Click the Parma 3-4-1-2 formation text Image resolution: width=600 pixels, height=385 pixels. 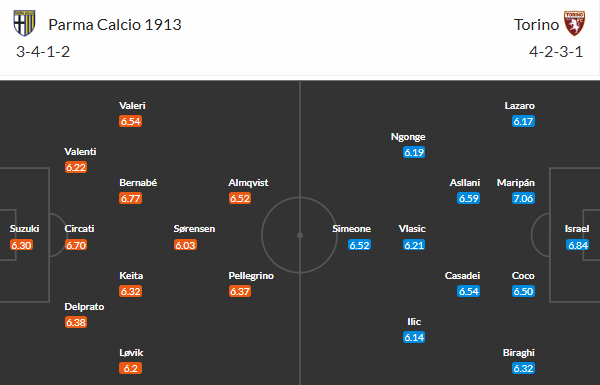point(43,52)
